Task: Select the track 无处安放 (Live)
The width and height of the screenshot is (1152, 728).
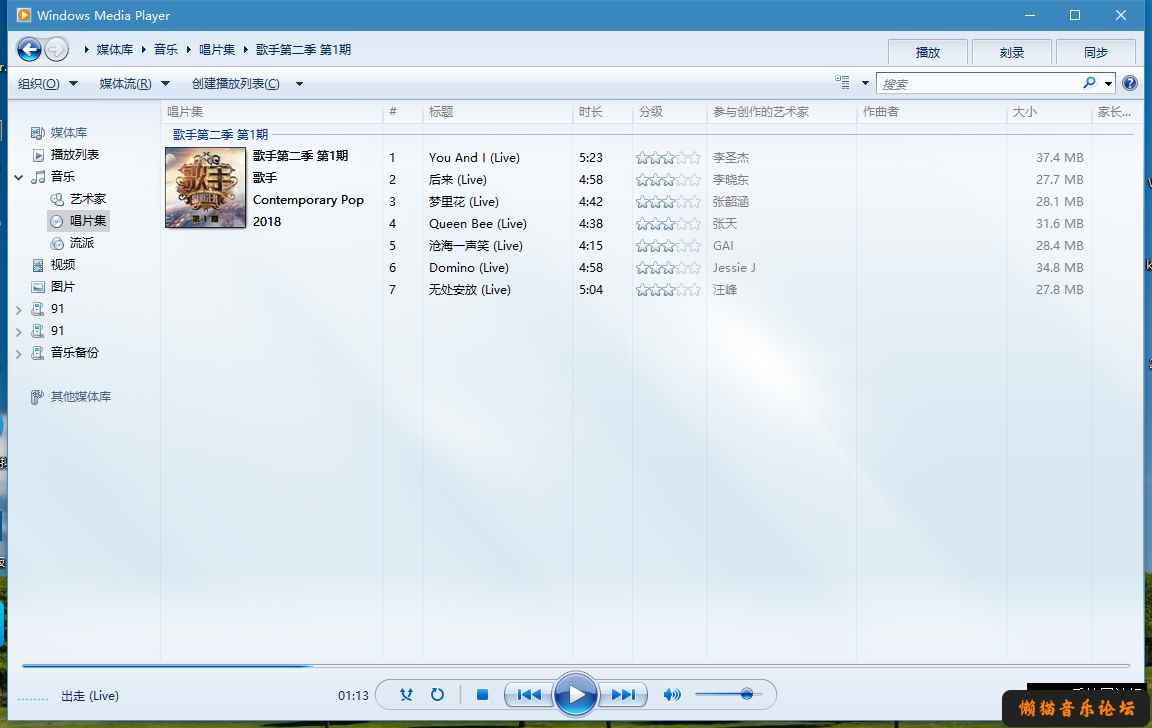Action: coord(469,289)
